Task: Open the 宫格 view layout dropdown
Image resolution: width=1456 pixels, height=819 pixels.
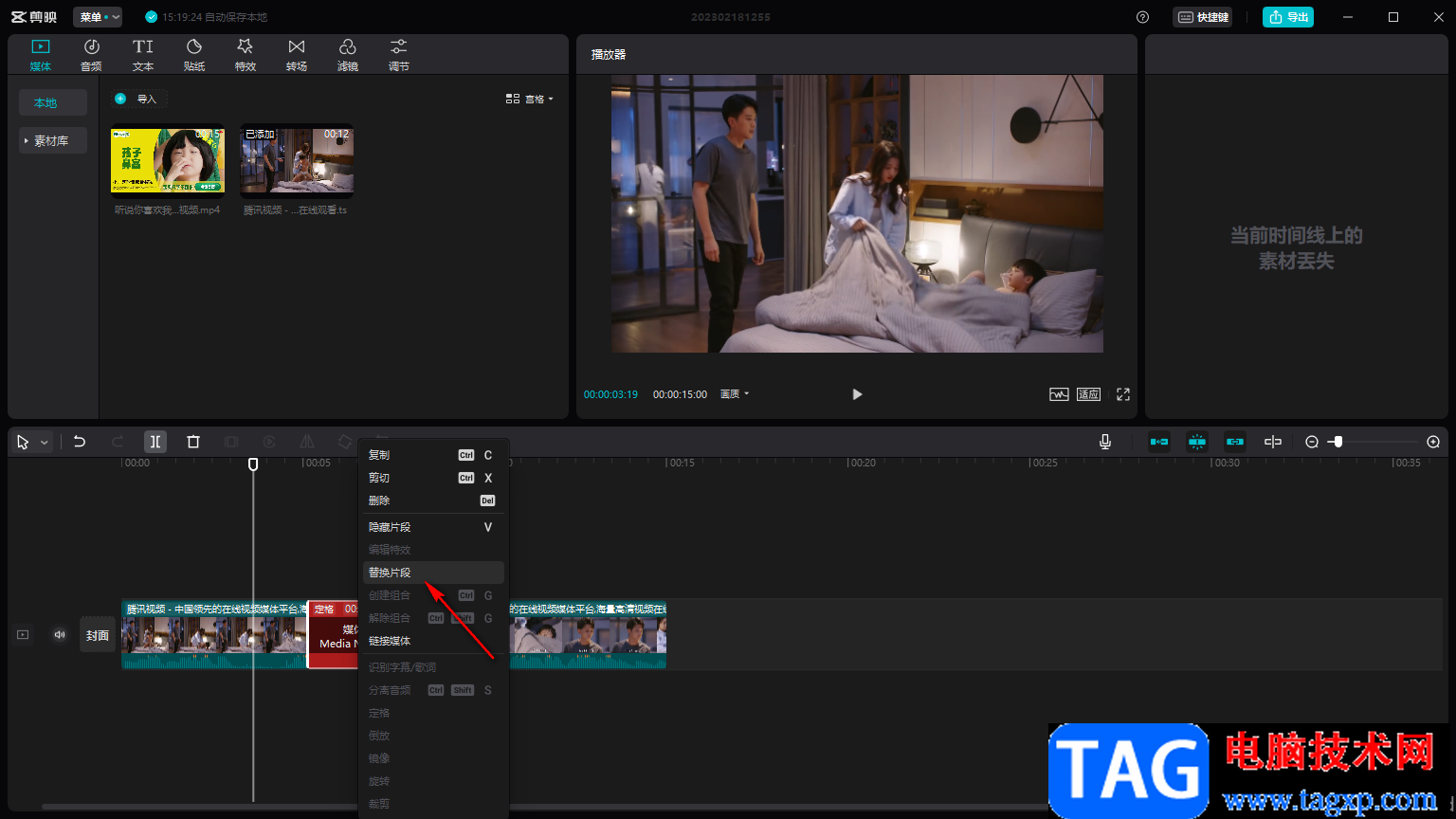Action: click(x=529, y=99)
